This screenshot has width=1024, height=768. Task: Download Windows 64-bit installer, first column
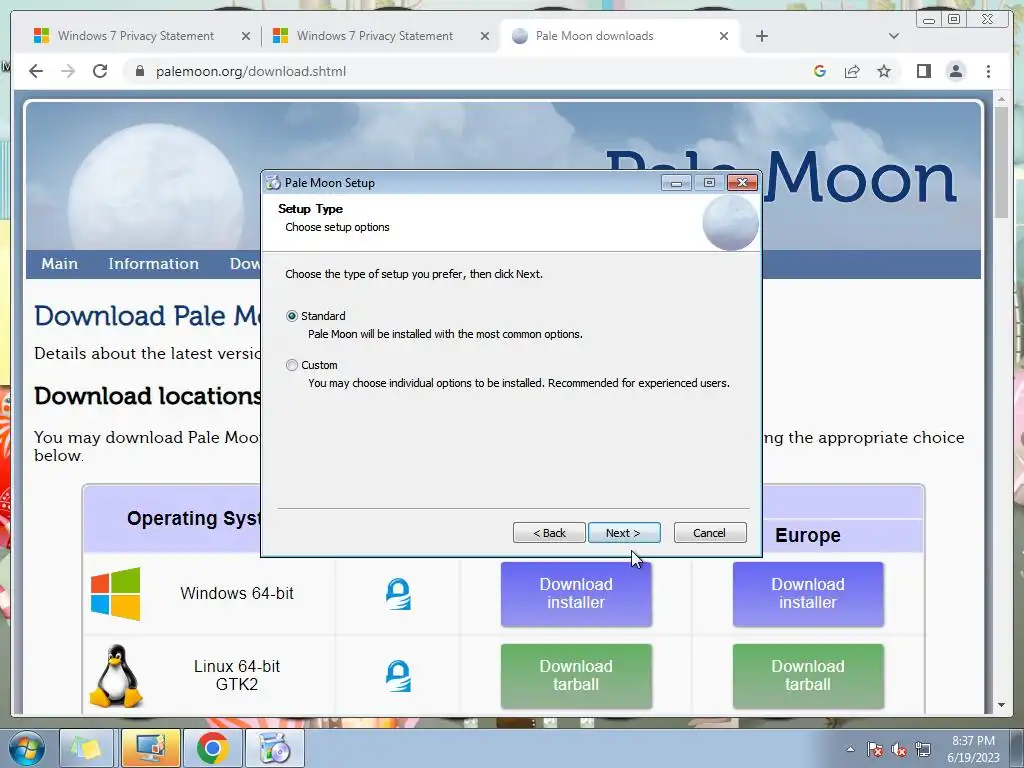pos(576,594)
